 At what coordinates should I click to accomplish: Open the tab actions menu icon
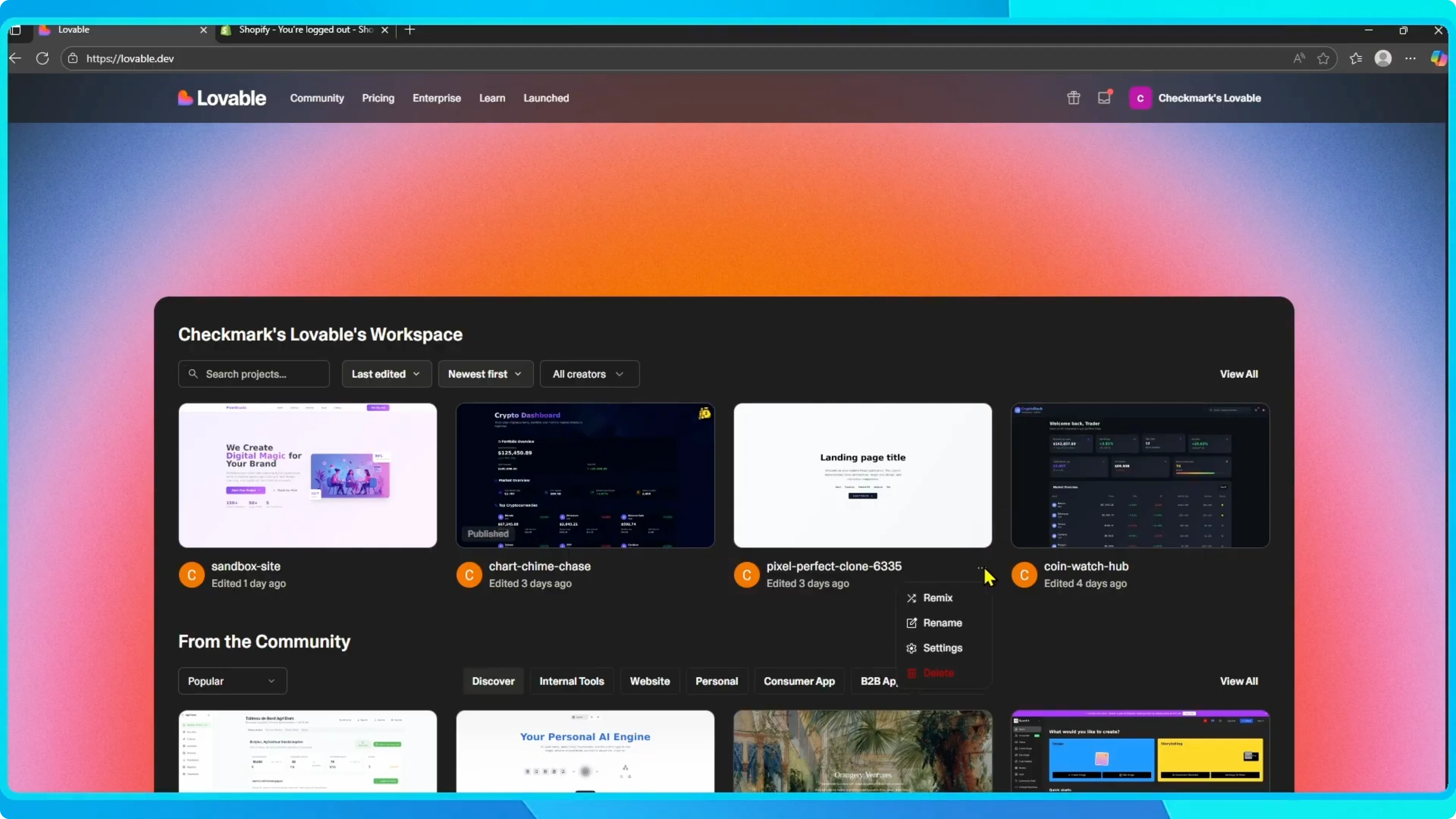[x=15, y=30]
